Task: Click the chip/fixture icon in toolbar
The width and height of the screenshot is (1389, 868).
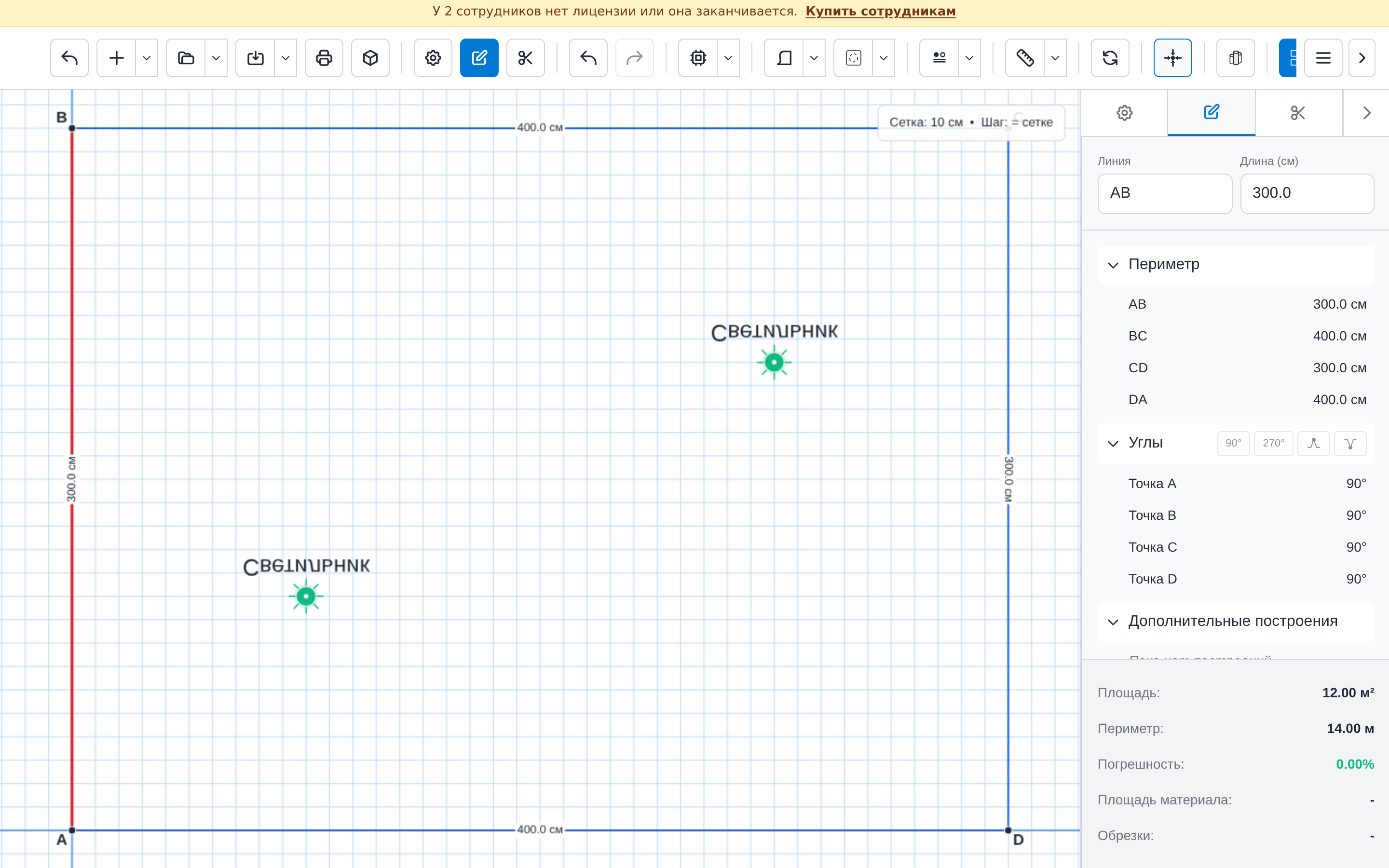Action: click(698, 58)
